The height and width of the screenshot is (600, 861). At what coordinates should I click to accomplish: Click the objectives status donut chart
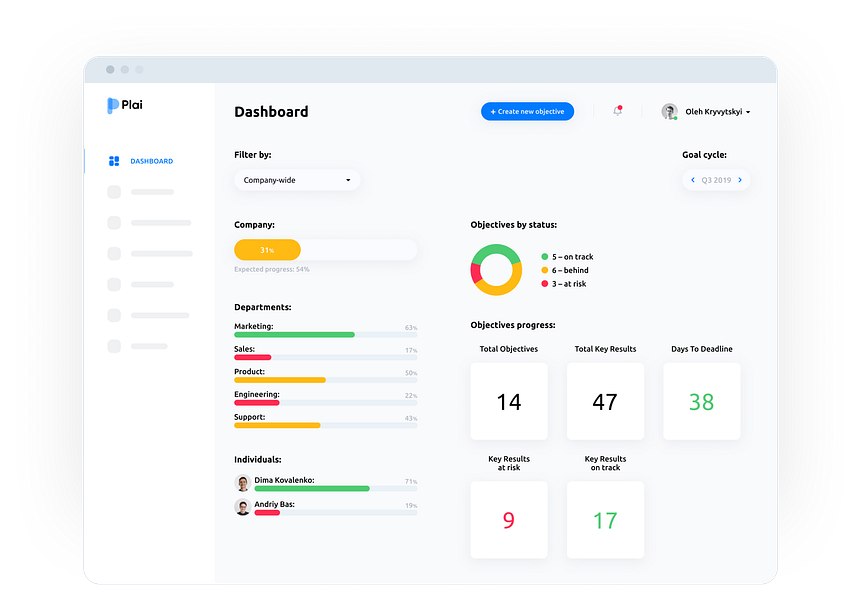496,270
